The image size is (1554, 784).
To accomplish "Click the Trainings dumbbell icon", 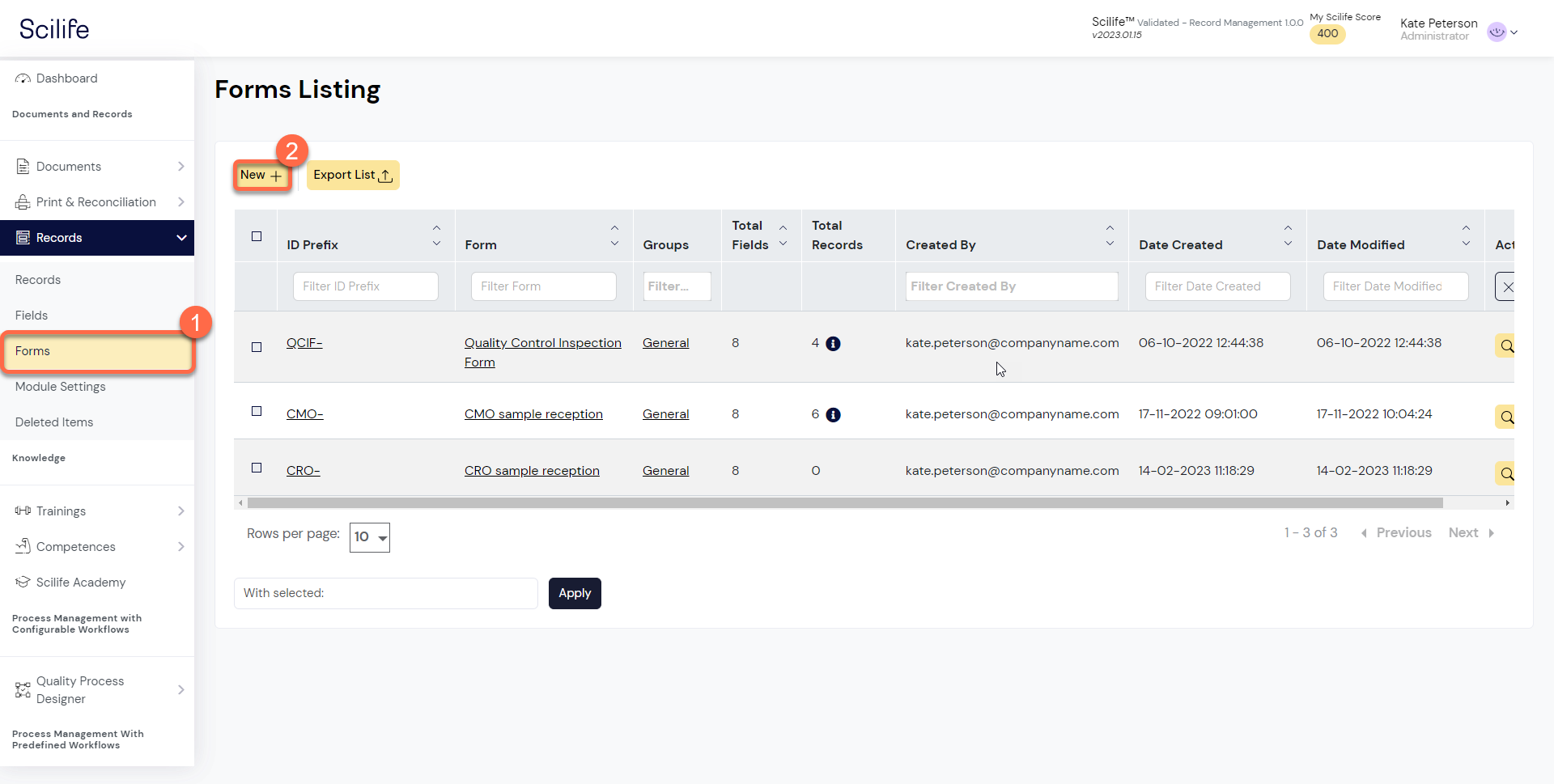I will pyautogui.click(x=23, y=511).
